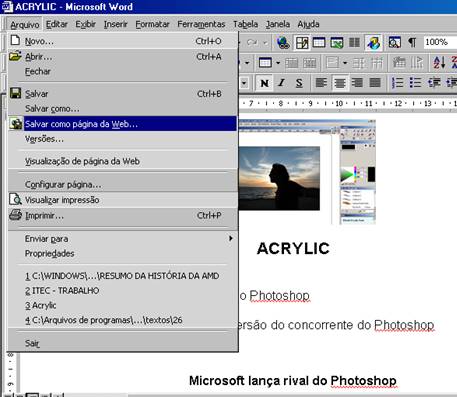
Task: Open the Ajuda menu
Action: (308, 24)
